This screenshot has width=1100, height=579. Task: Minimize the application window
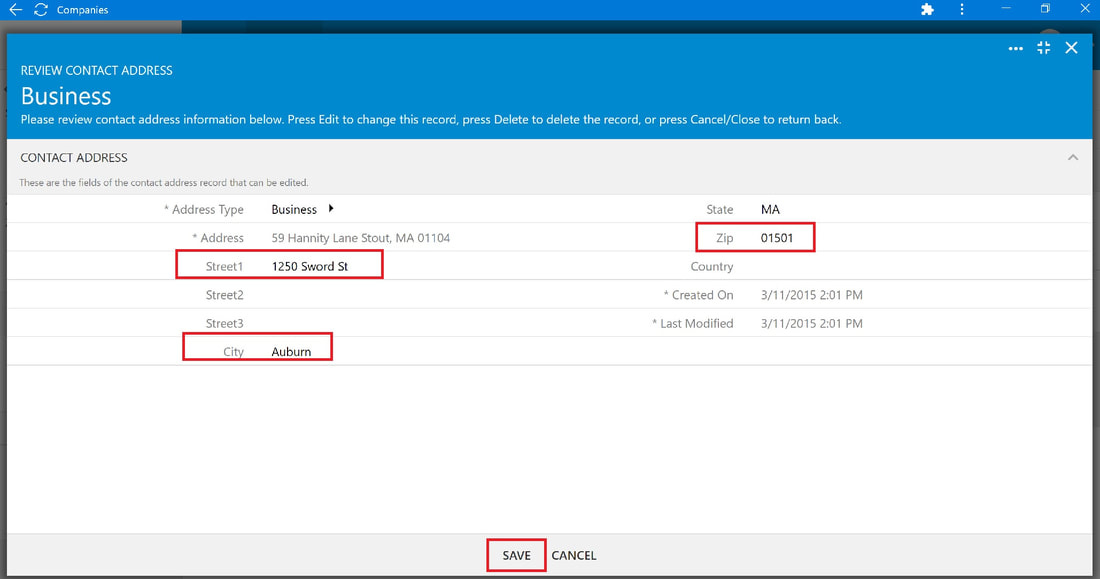(x=1006, y=9)
